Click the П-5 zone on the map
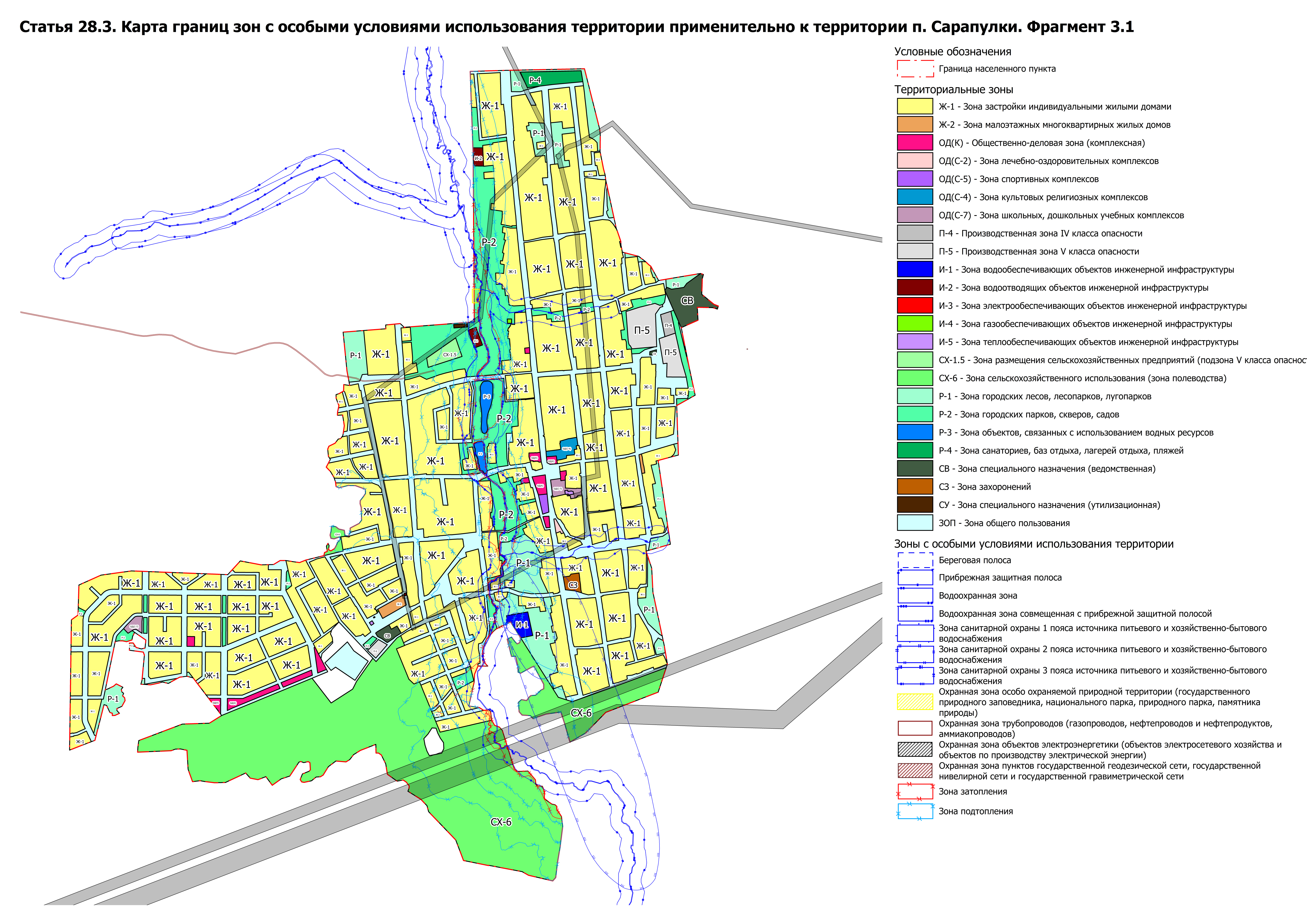 pos(642,330)
